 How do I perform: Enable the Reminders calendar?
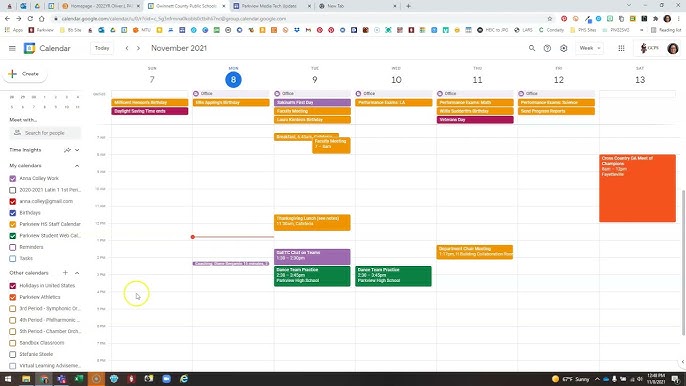[x=13, y=247]
